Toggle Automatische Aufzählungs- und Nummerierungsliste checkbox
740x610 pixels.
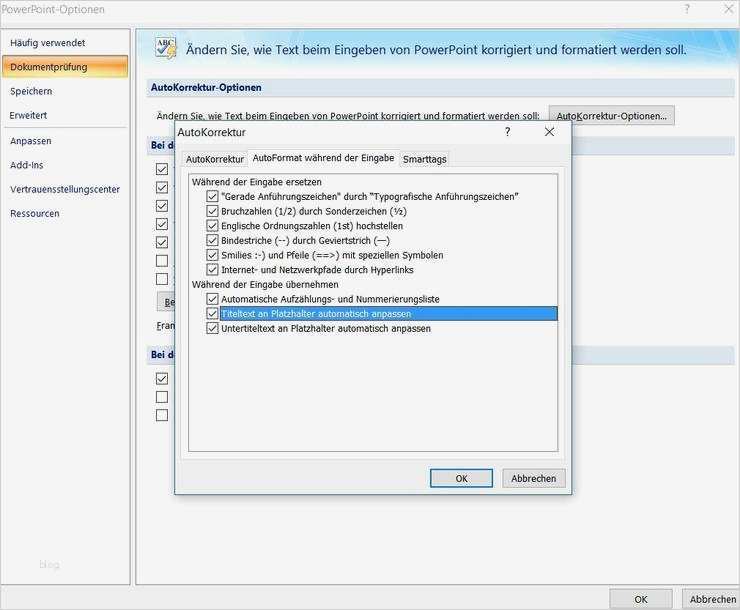(212, 299)
